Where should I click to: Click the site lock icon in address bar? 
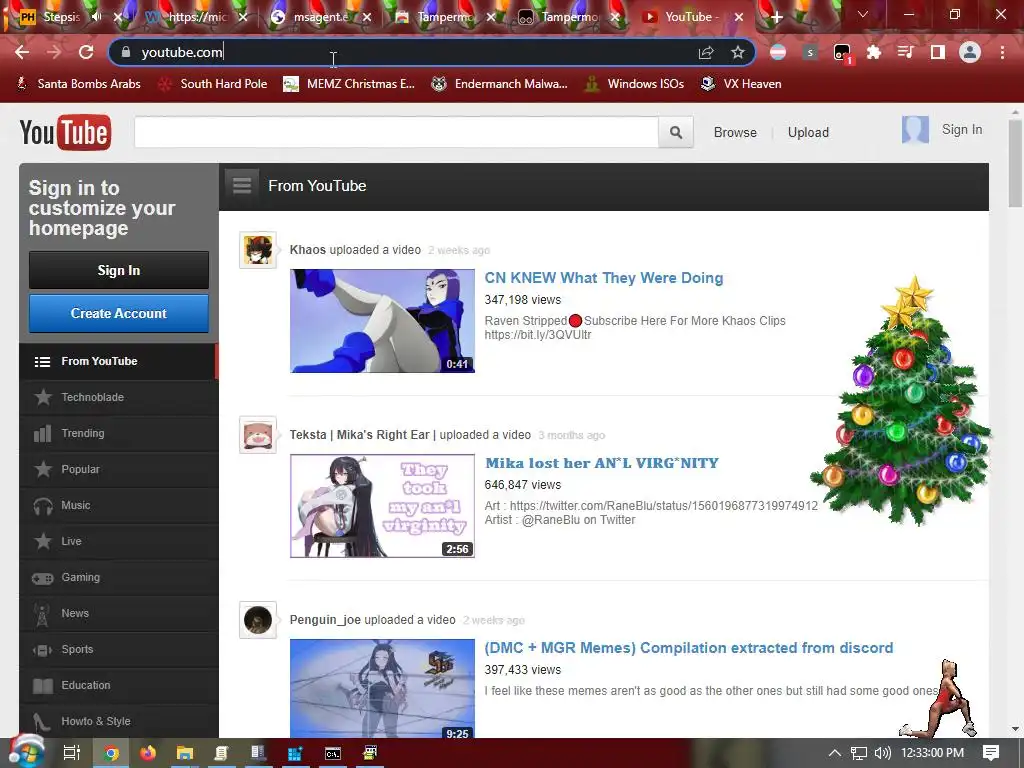click(126, 52)
